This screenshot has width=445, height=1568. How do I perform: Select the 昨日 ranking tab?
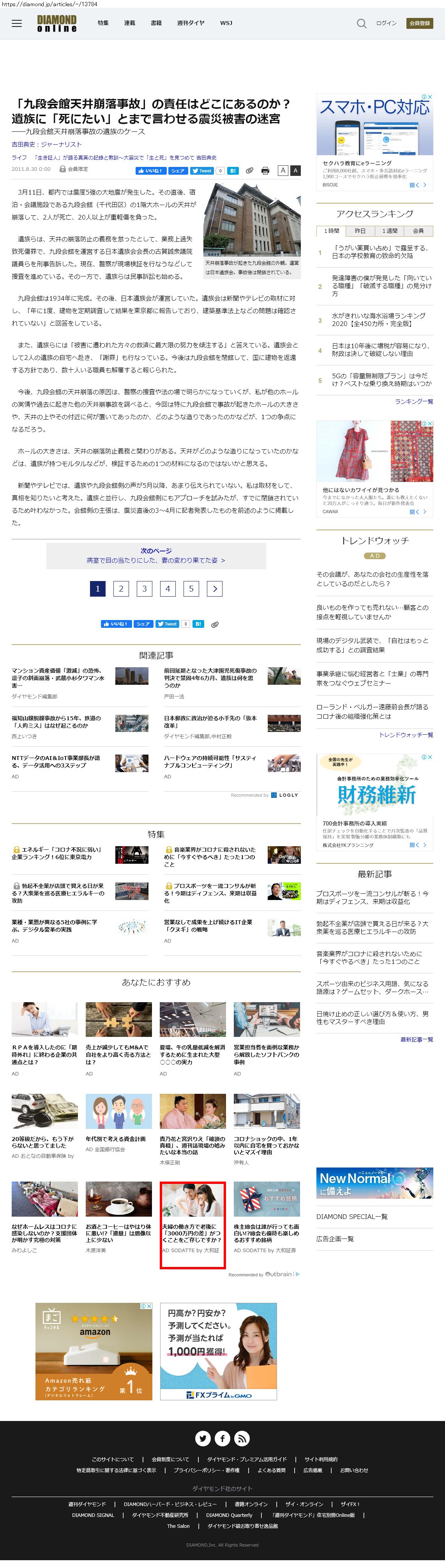(360, 231)
